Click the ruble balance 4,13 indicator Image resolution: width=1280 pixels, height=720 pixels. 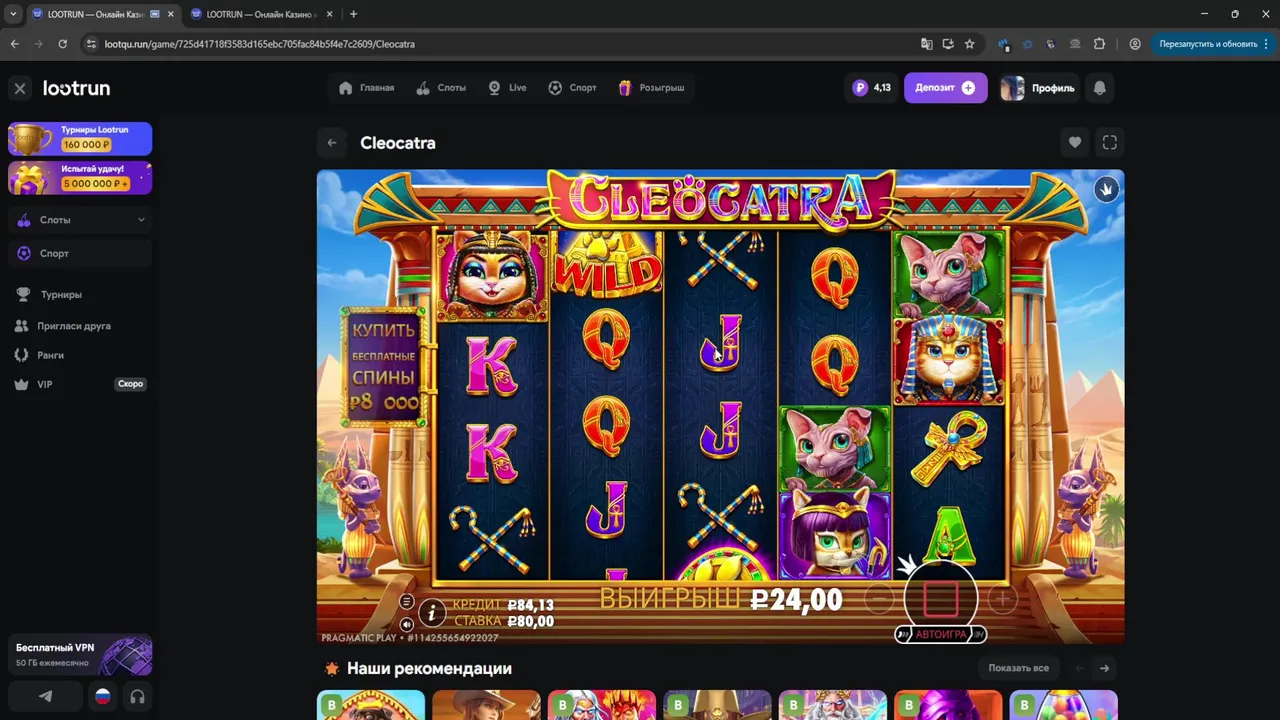click(871, 88)
